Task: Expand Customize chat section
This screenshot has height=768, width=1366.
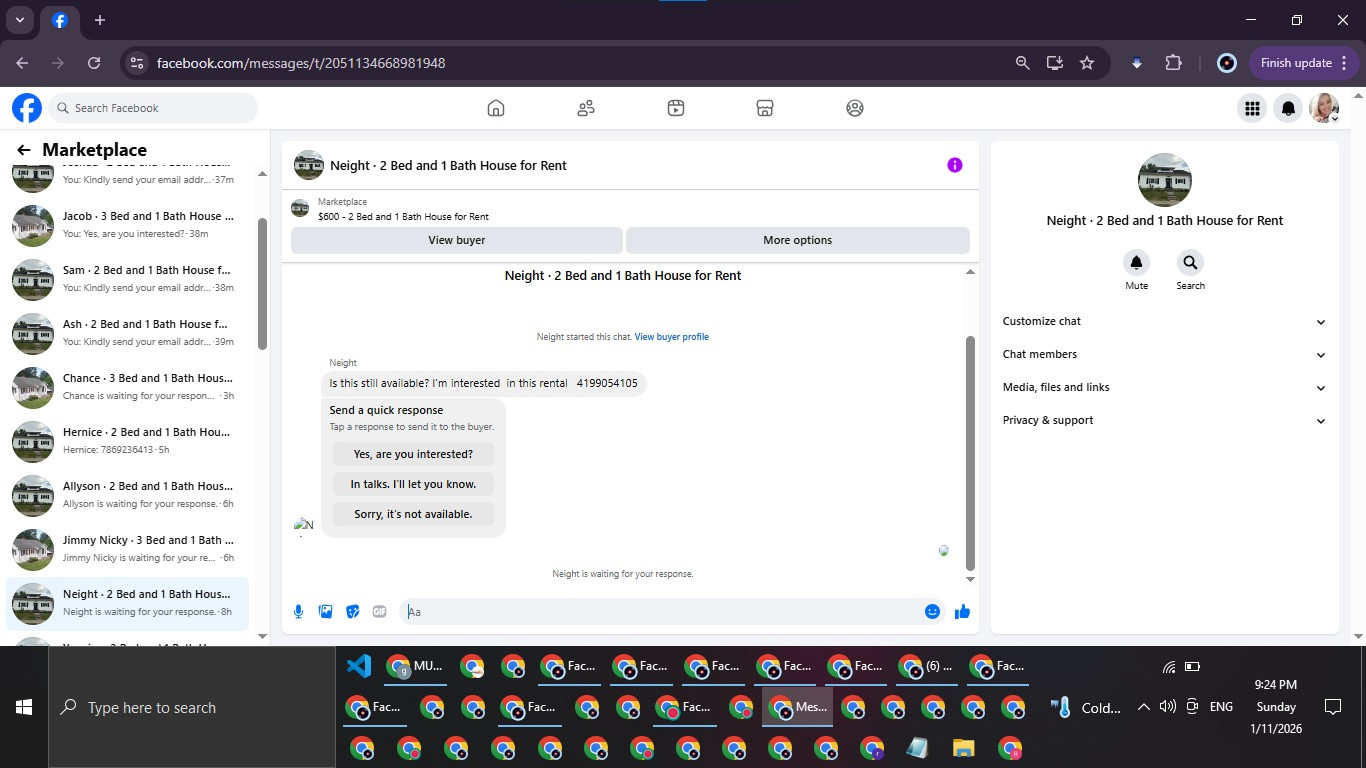Action: (1164, 321)
